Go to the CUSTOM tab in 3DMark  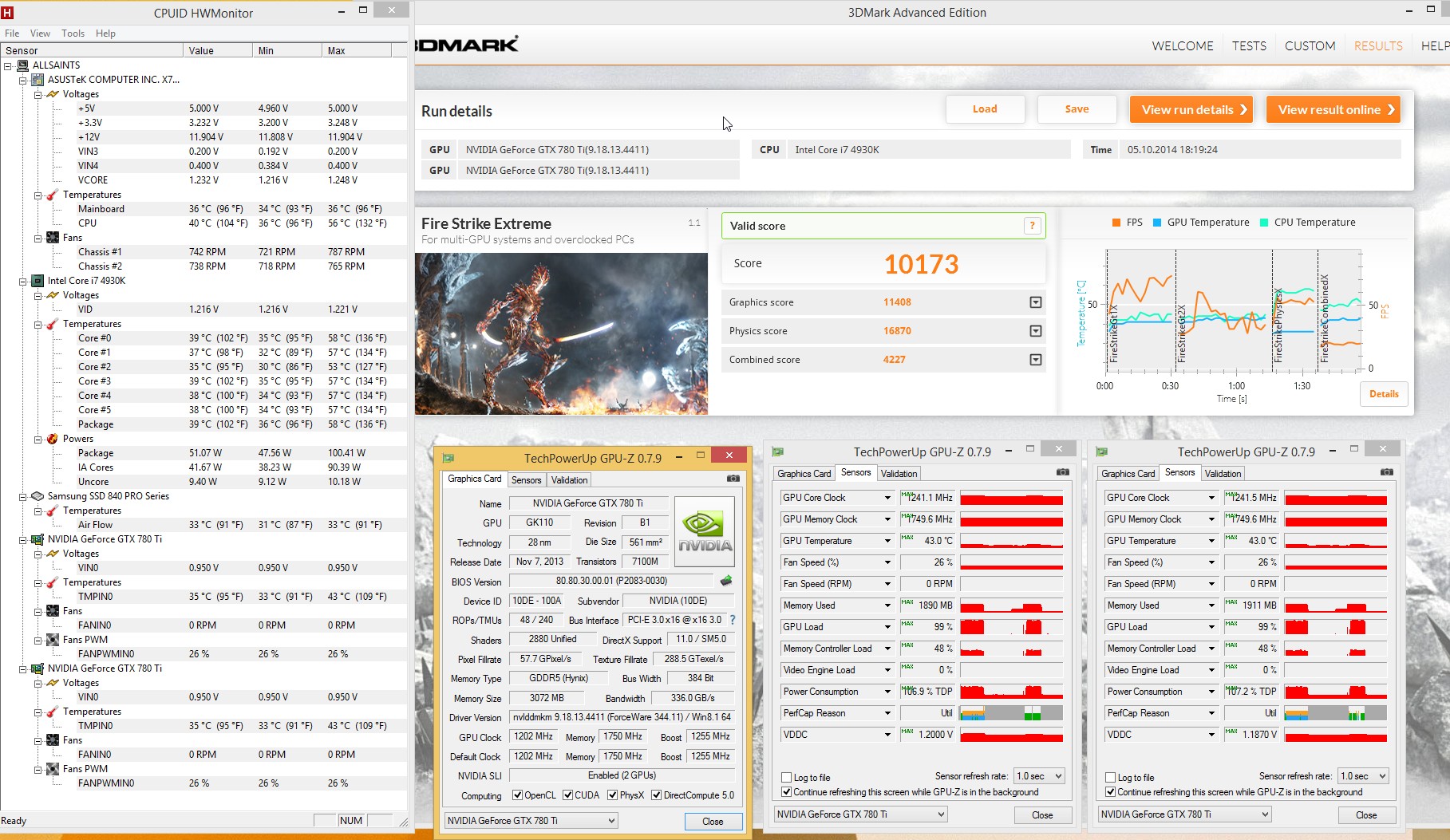(x=1310, y=46)
